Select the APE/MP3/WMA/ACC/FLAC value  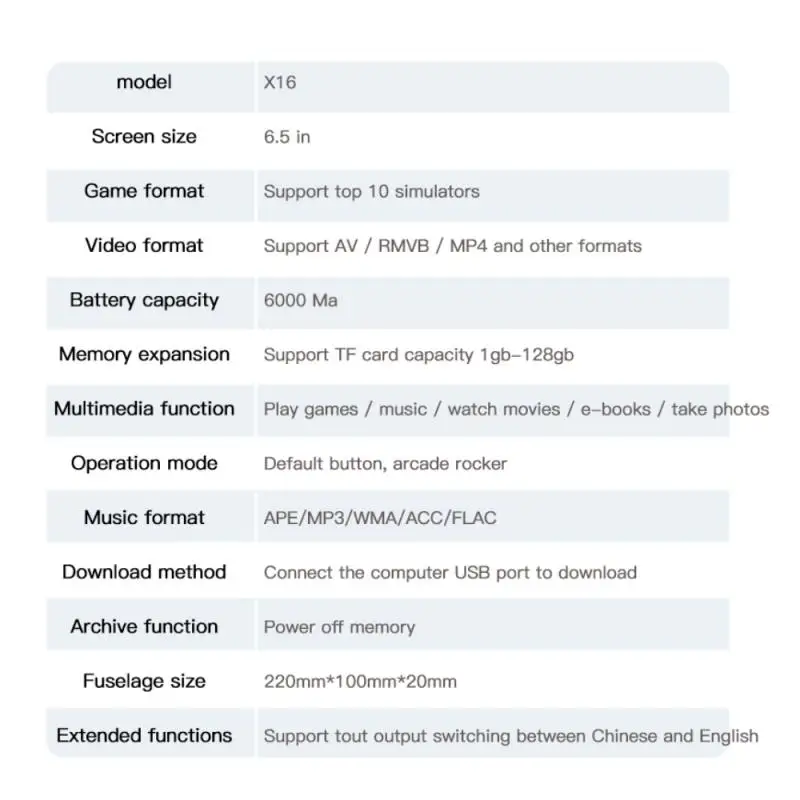[x=380, y=518]
